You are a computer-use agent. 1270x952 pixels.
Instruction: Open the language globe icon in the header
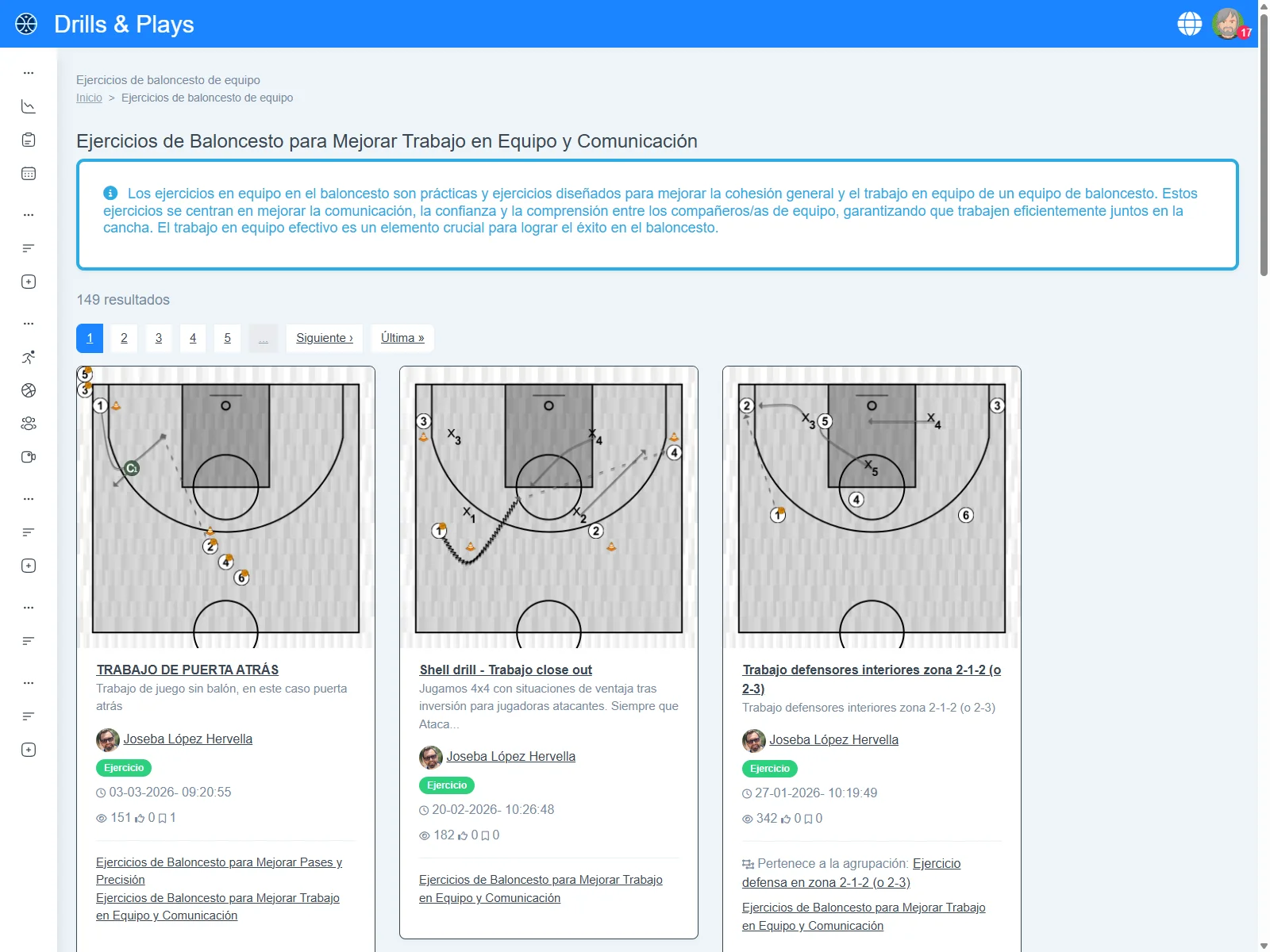click(1189, 23)
